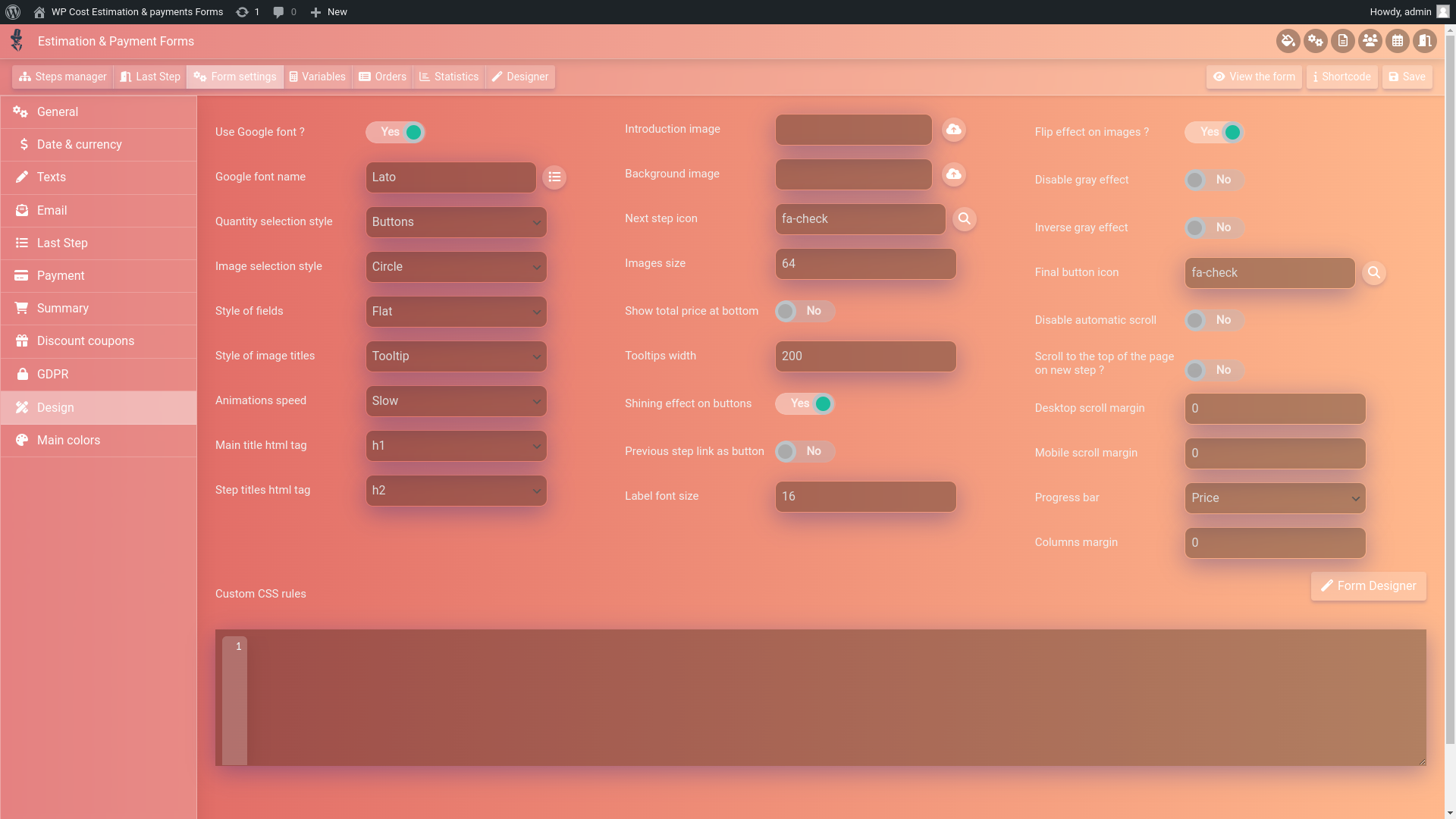Open Quantity selection style dropdown
1456x819 pixels.
click(x=456, y=222)
